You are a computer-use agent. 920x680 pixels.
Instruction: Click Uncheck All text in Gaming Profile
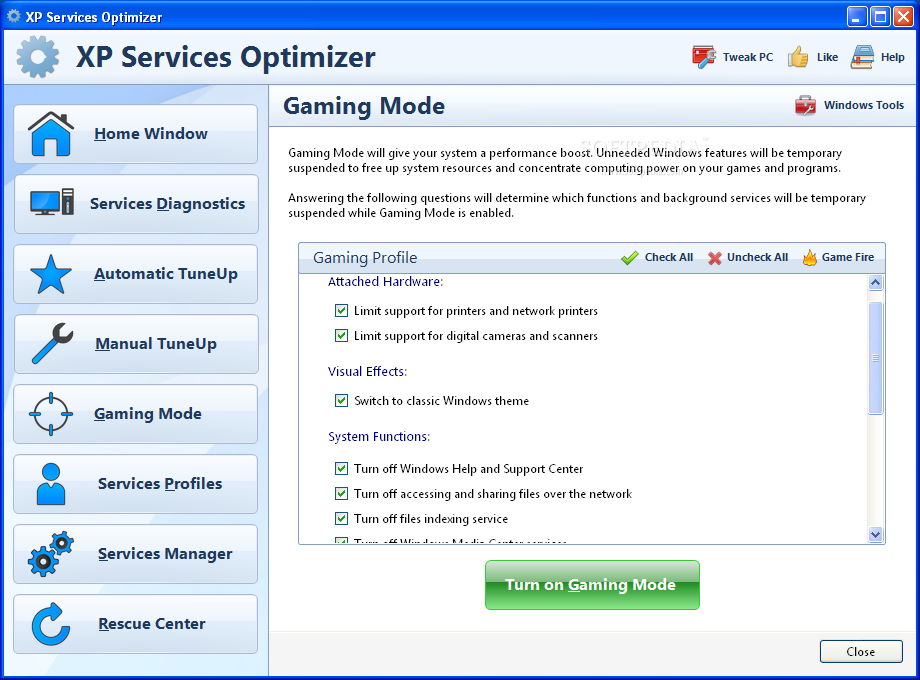click(x=757, y=257)
